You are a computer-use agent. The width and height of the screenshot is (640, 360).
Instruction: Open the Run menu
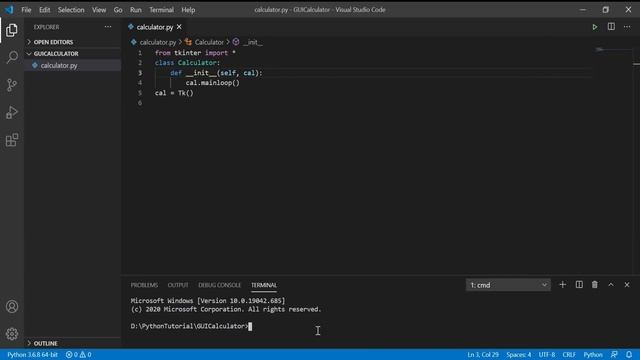coord(136,9)
